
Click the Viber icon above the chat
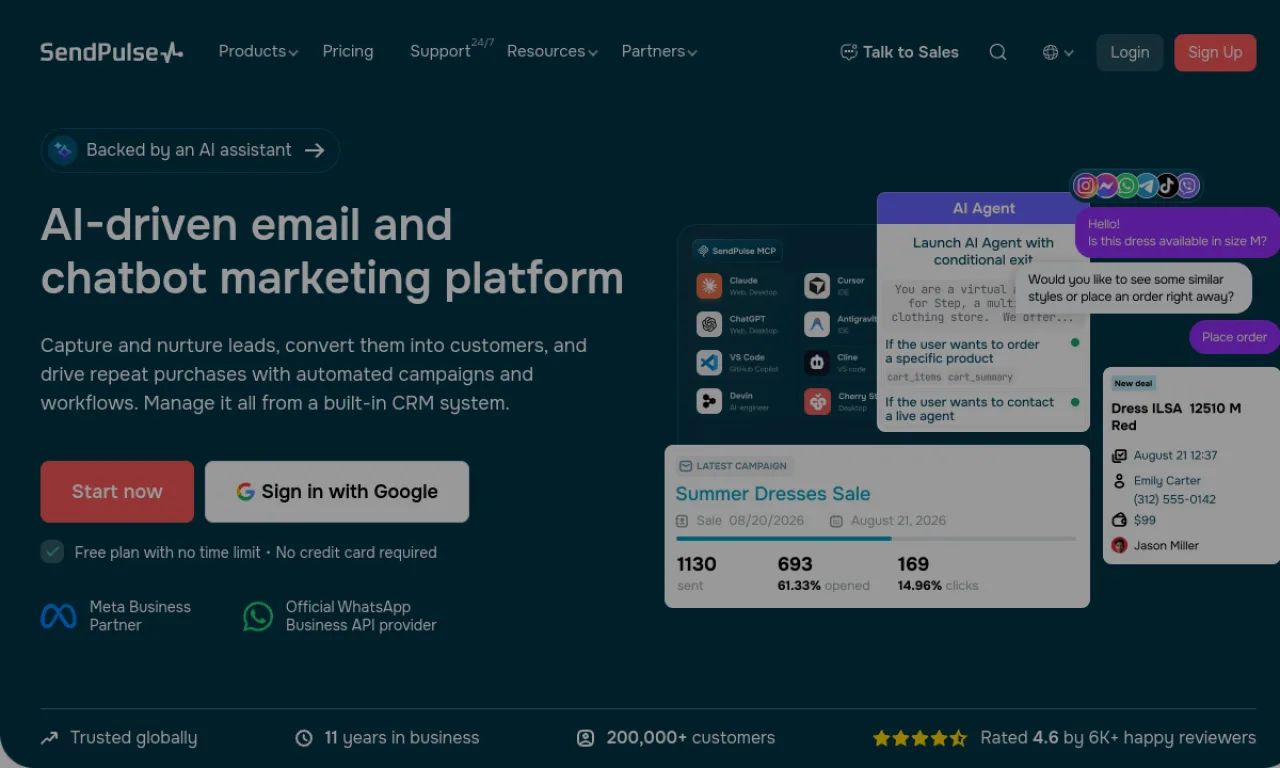tap(1188, 186)
